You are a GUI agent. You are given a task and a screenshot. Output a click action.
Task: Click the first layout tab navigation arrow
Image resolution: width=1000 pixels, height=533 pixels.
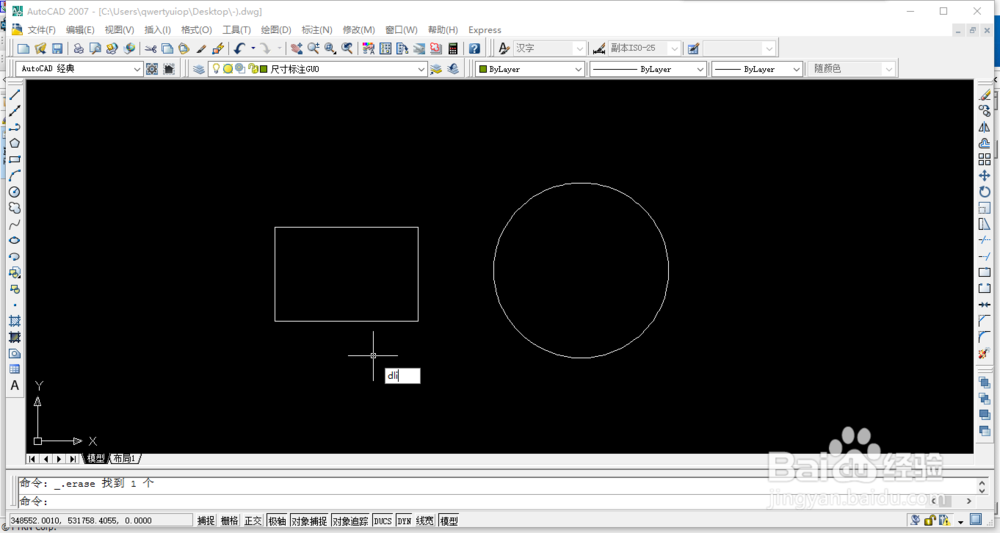[32, 458]
